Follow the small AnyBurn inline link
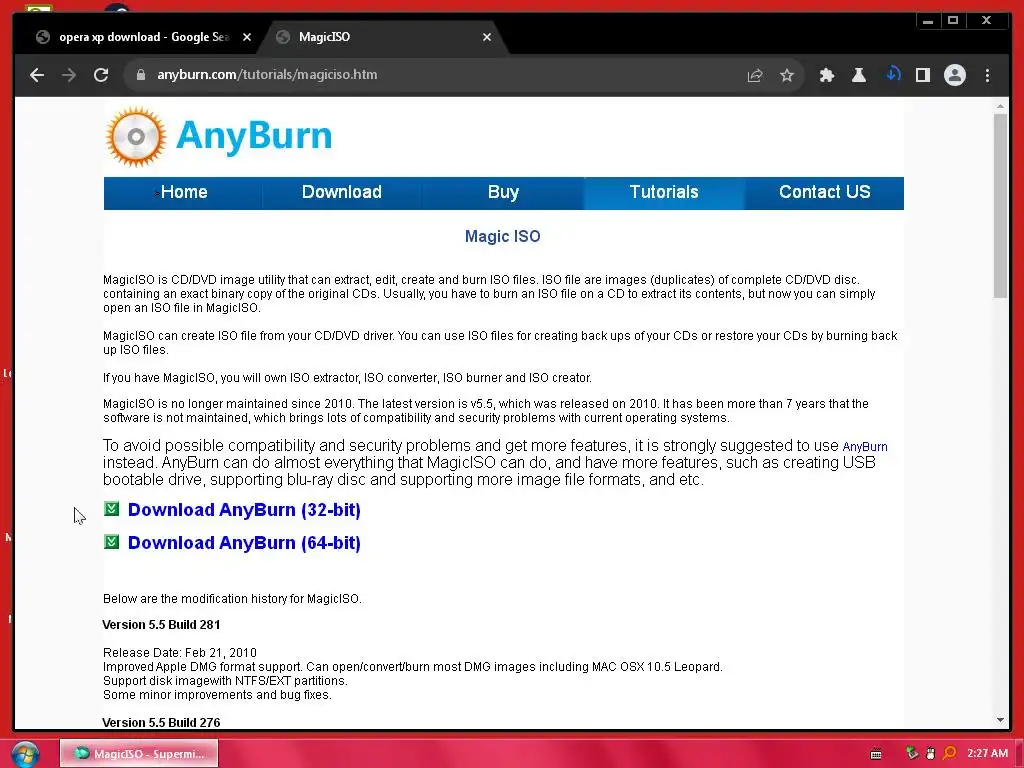The image size is (1024, 768). tap(865, 447)
